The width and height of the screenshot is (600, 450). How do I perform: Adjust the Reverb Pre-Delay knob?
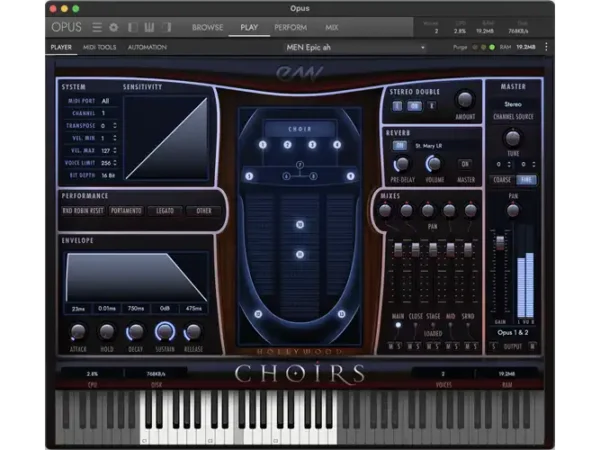[401, 164]
